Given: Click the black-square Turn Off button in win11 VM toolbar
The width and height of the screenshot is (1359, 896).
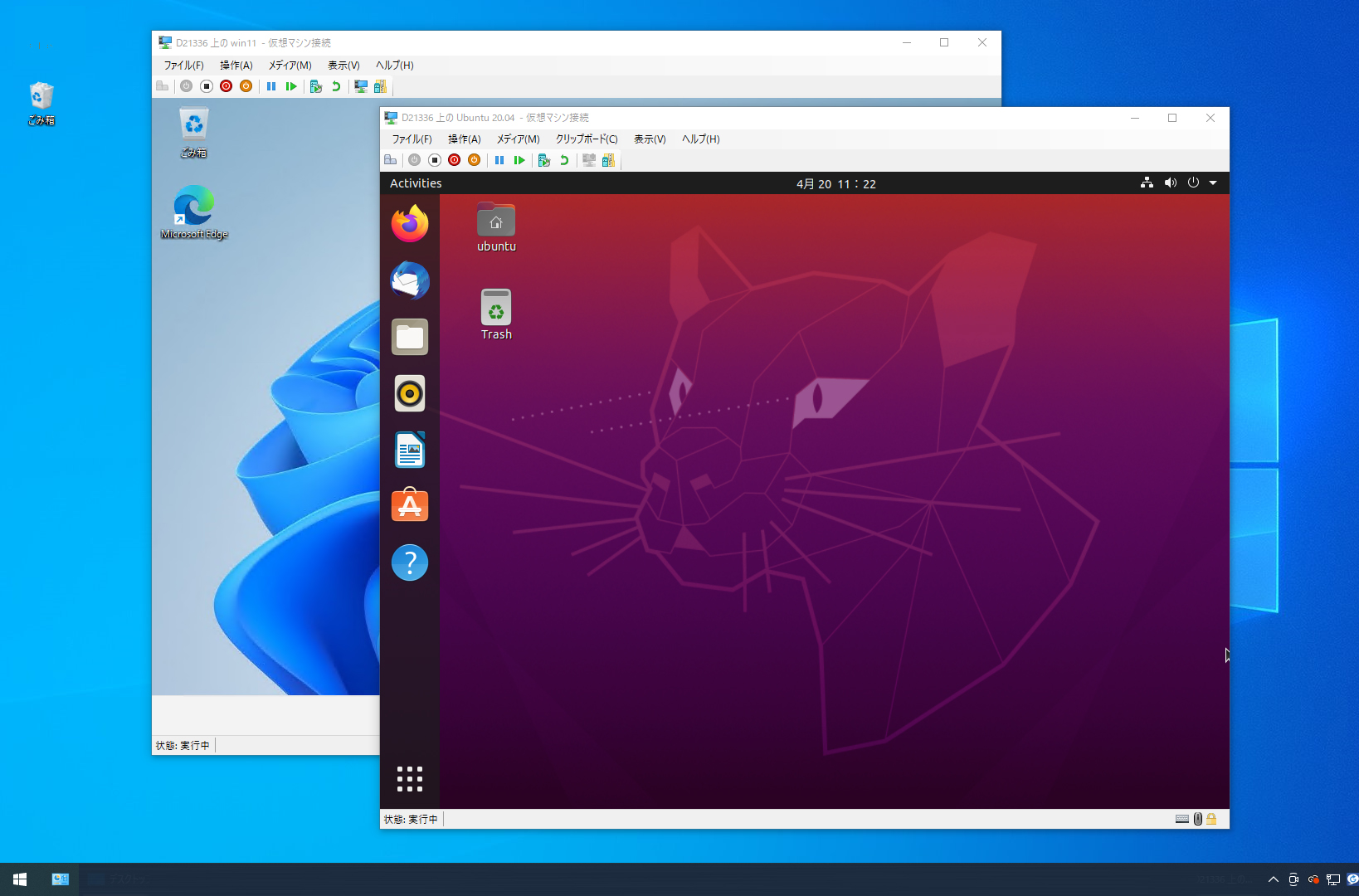Looking at the screenshot, I should click(x=207, y=86).
